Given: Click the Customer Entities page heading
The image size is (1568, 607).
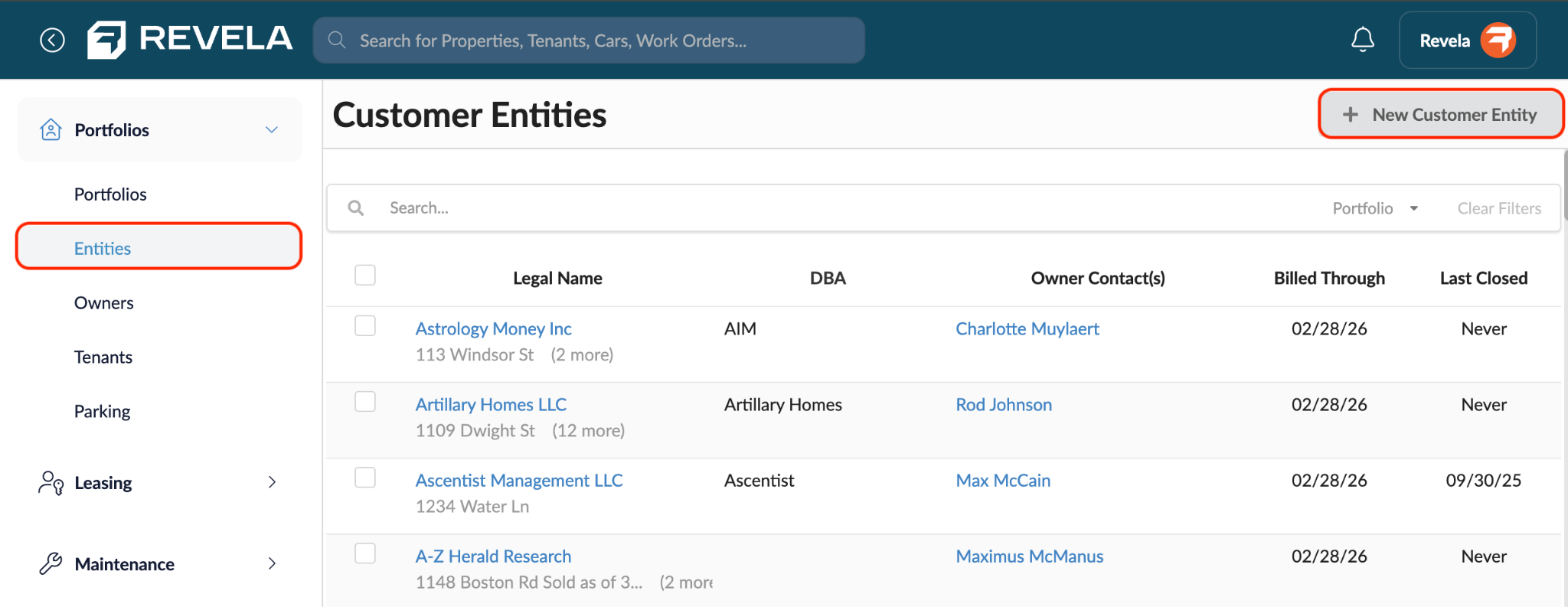Looking at the screenshot, I should click(469, 115).
